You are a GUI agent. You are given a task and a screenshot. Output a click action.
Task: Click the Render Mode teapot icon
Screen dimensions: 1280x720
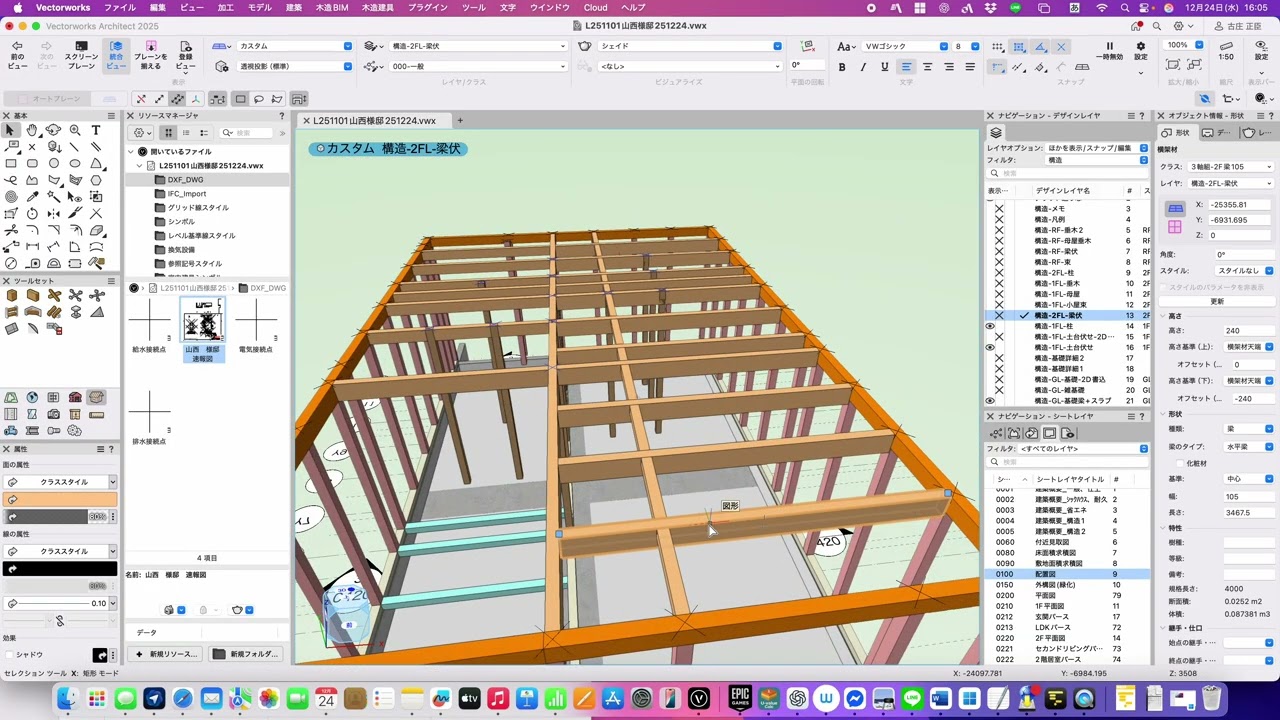585,46
